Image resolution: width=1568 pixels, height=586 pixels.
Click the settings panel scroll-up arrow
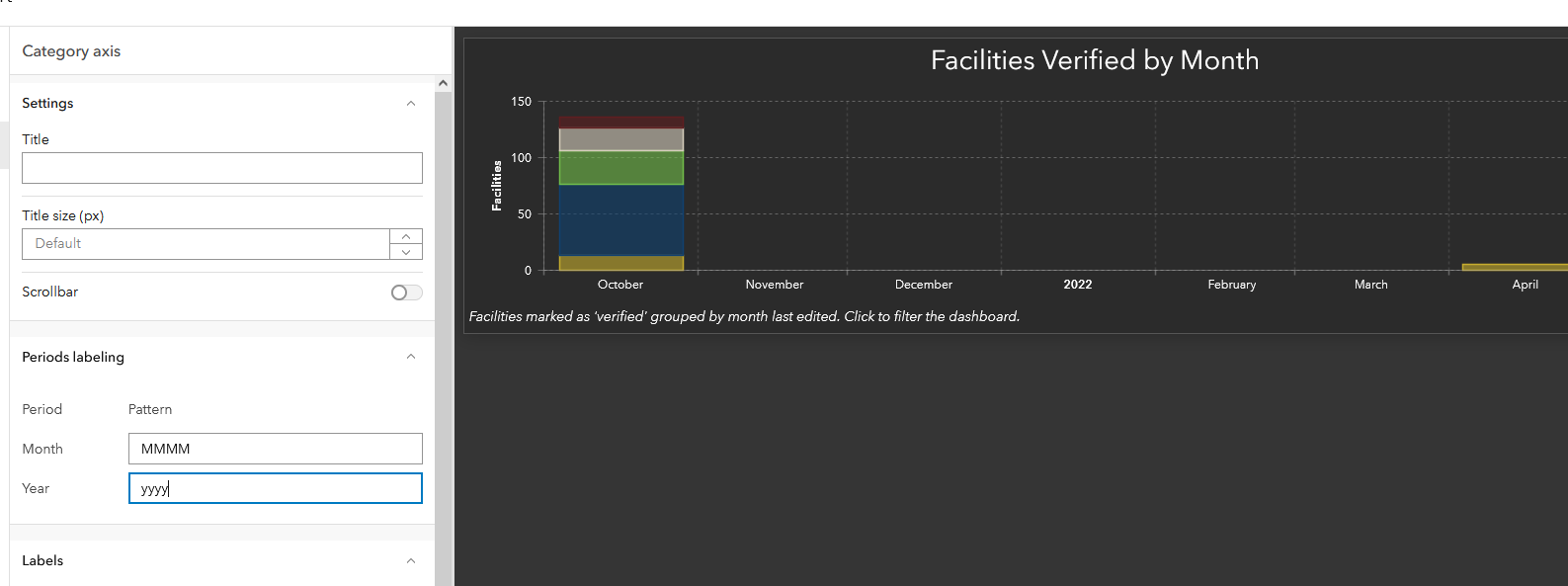pyautogui.click(x=443, y=84)
